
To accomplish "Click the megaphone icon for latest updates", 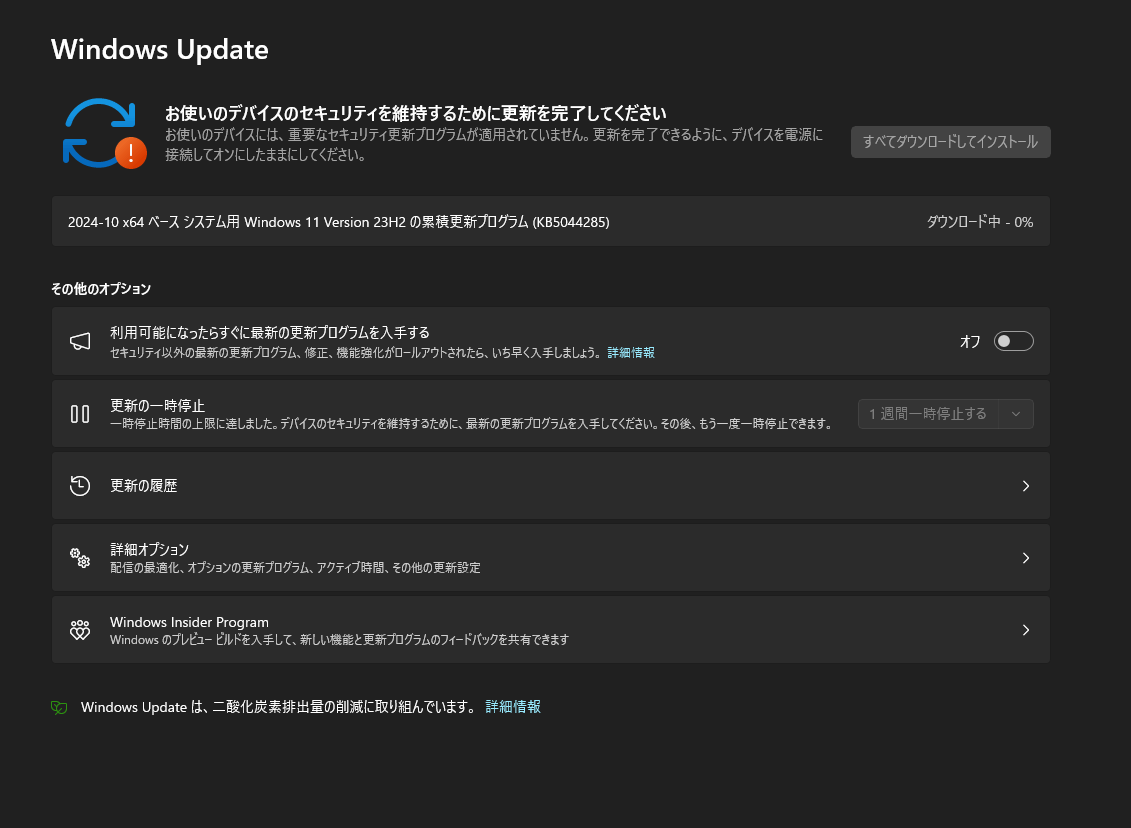I will tap(80, 341).
